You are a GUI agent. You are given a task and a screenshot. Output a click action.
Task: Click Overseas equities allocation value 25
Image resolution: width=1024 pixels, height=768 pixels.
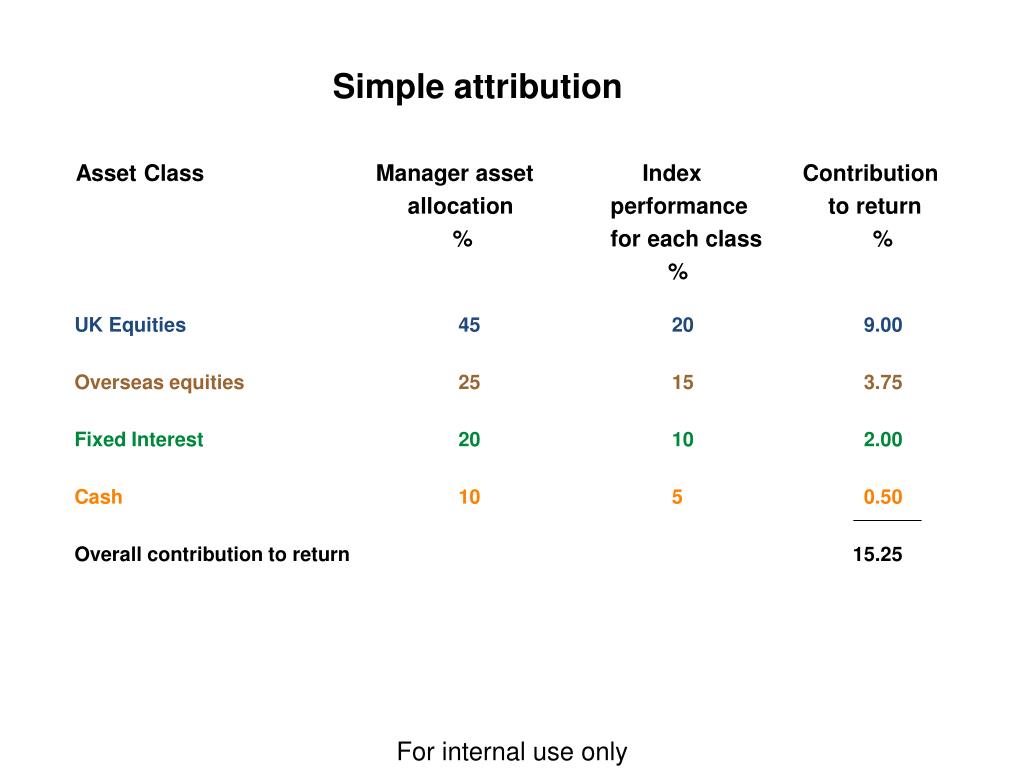coord(469,383)
